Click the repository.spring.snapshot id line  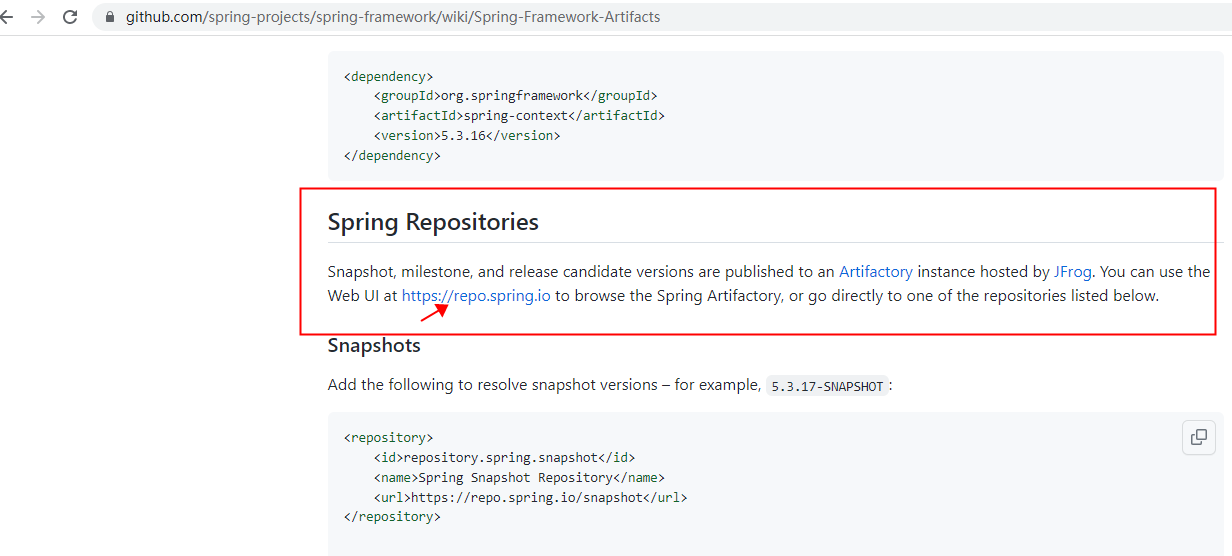pyautogui.click(x=504, y=457)
